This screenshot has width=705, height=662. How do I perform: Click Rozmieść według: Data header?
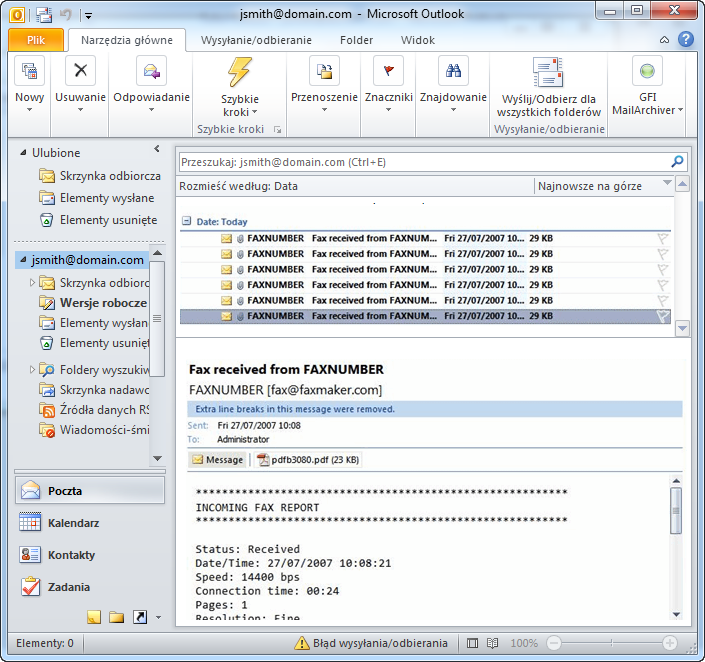point(238,186)
